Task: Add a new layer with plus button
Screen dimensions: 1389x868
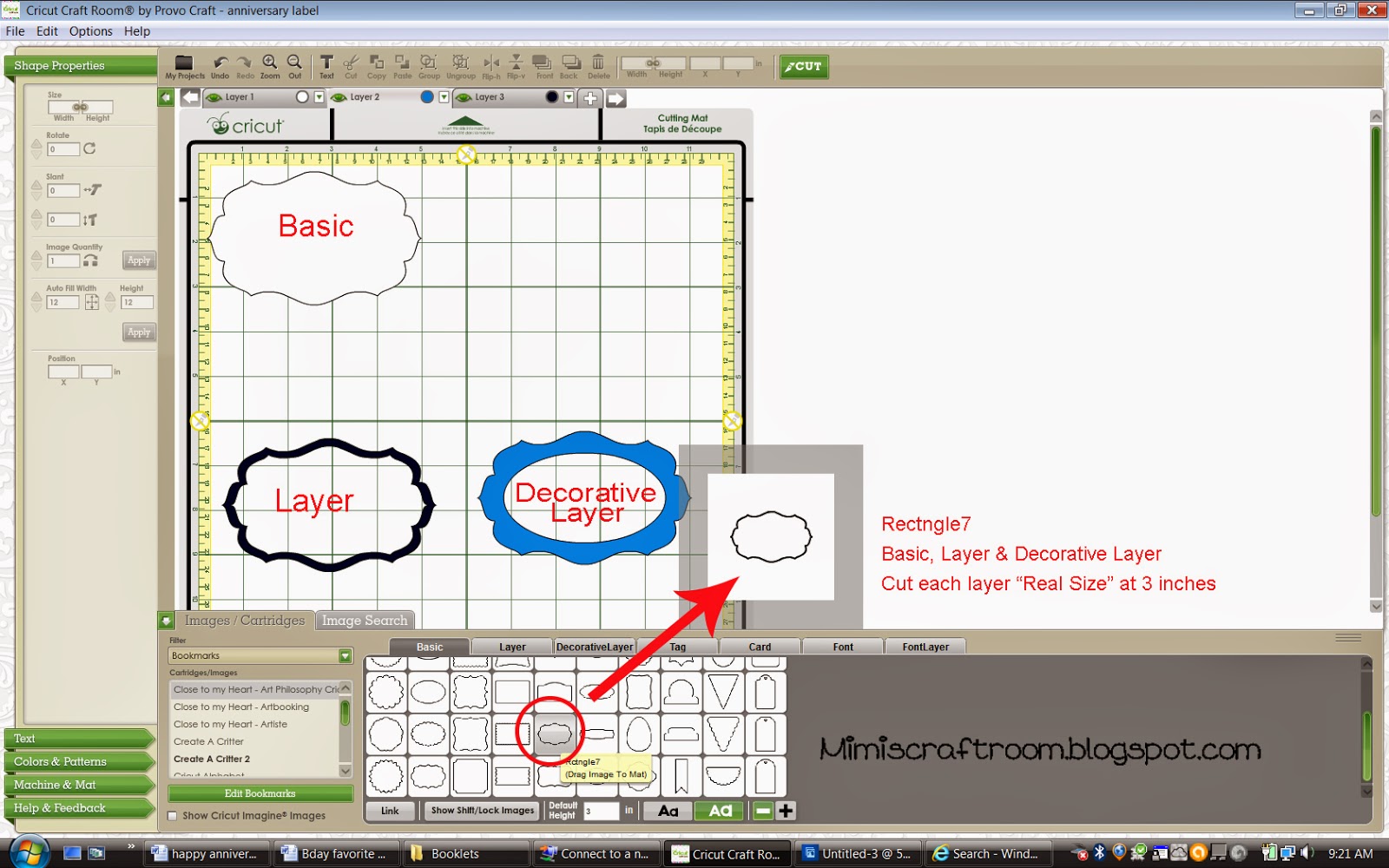Action: pos(590,98)
